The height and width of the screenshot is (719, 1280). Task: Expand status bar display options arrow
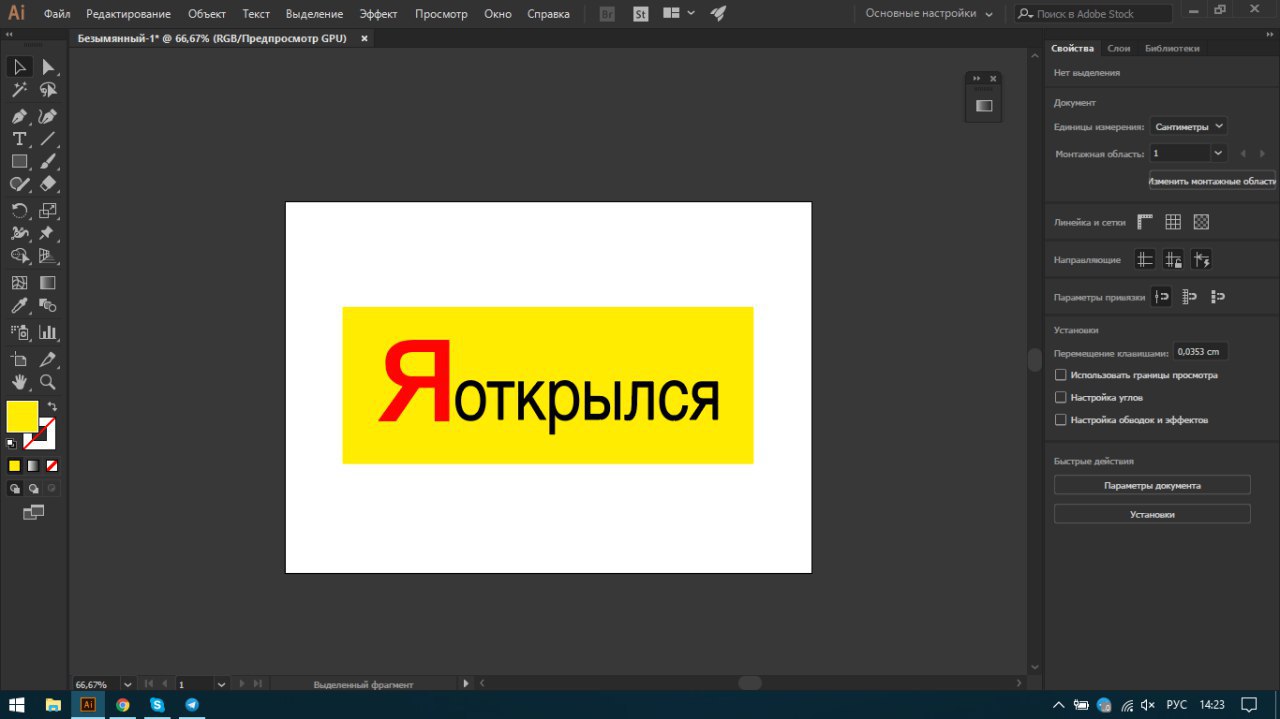pyautogui.click(x=465, y=684)
